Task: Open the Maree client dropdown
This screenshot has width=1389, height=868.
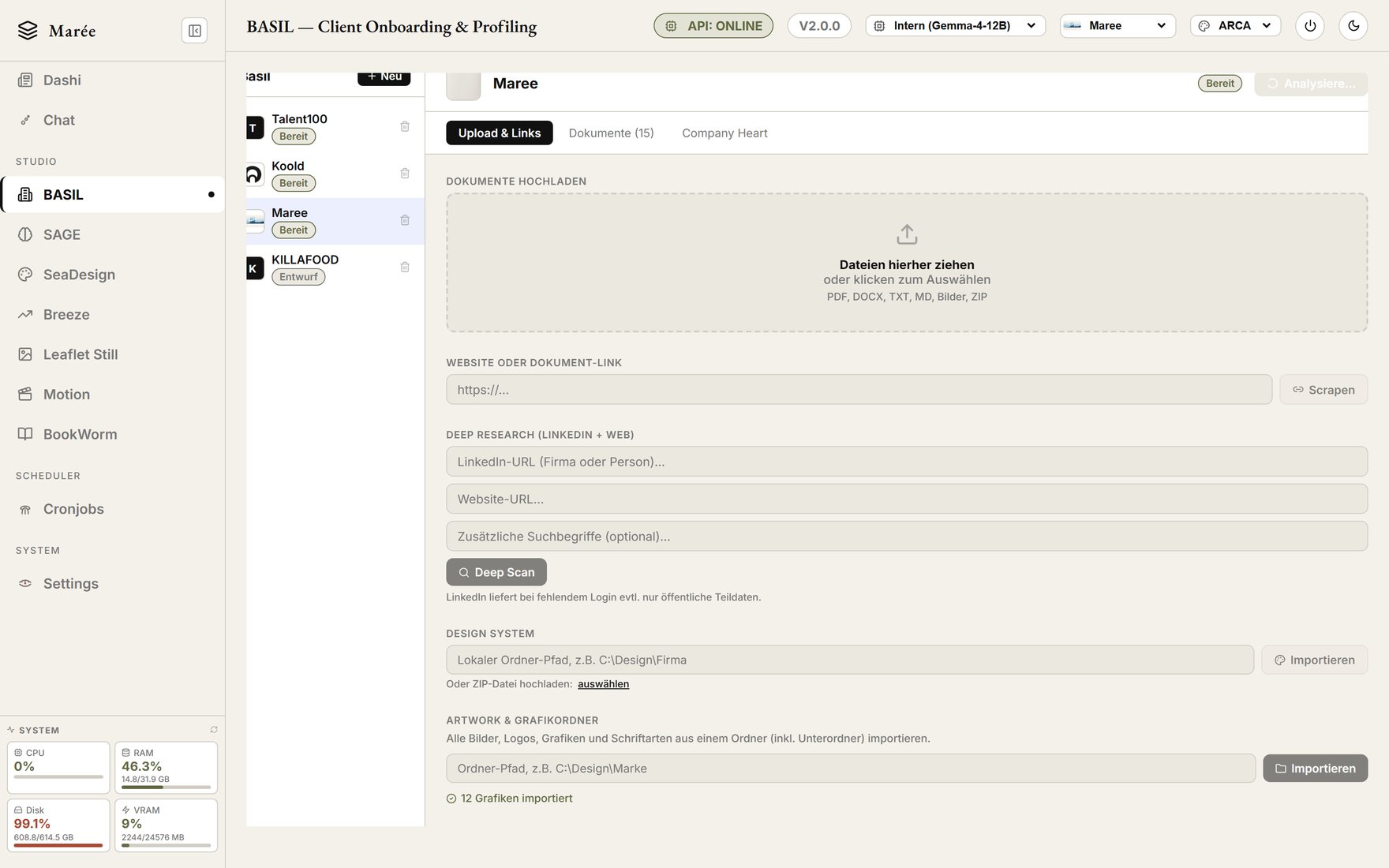Action: pyautogui.click(x=1118, y=26)
